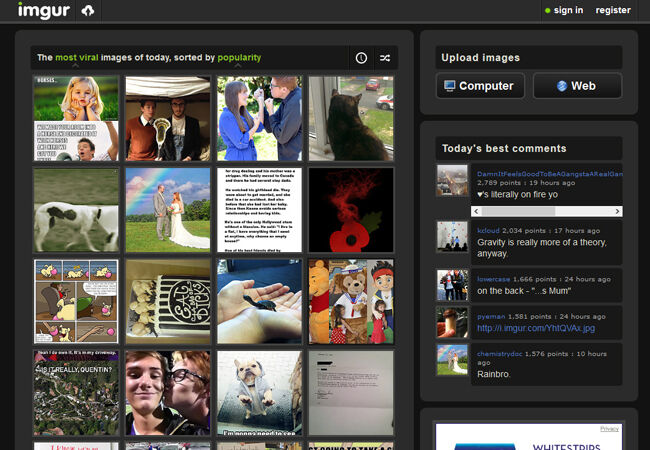This screenshot has height=450, width=650.
Task: Click the comment 'Gravity is really more of a theory'
Action: (x=542, y=248)
